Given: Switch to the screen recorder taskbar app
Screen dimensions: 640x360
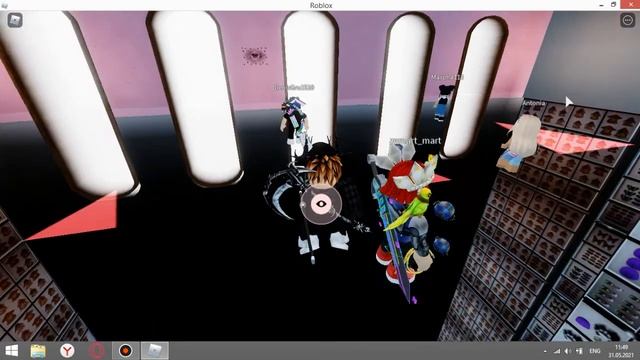Looking at the screenshot, I should click(x=126, y=351).
